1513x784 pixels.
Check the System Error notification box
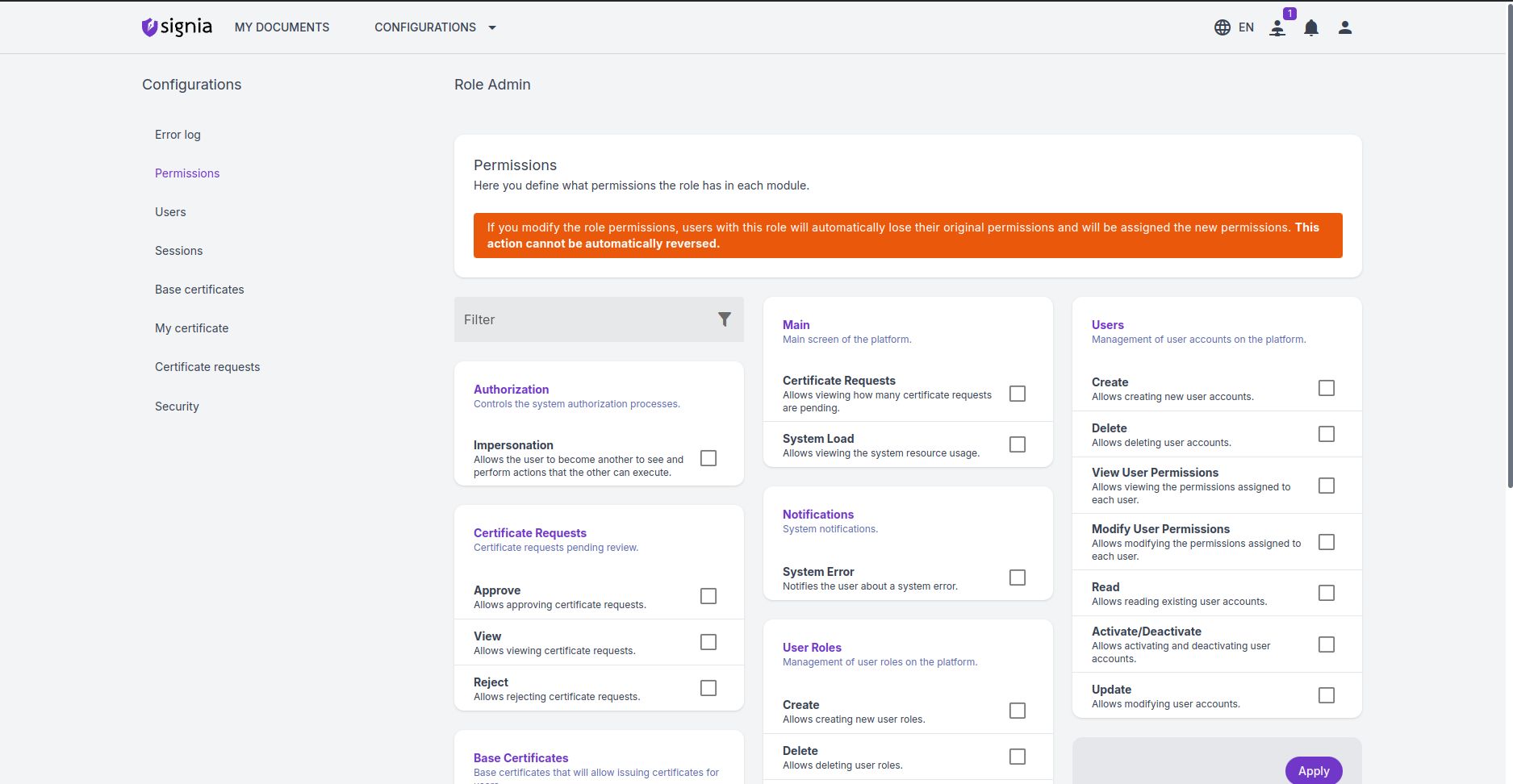1017,578
